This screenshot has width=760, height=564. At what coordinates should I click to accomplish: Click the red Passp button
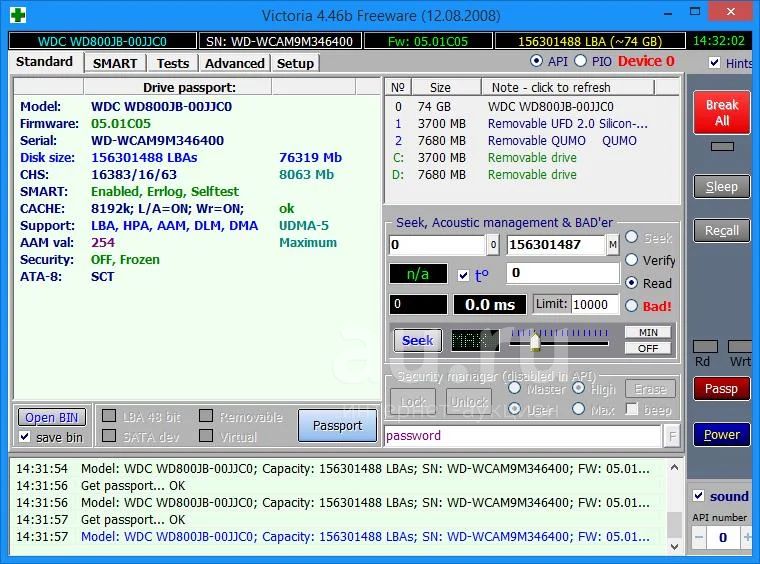tap(722, 389)
